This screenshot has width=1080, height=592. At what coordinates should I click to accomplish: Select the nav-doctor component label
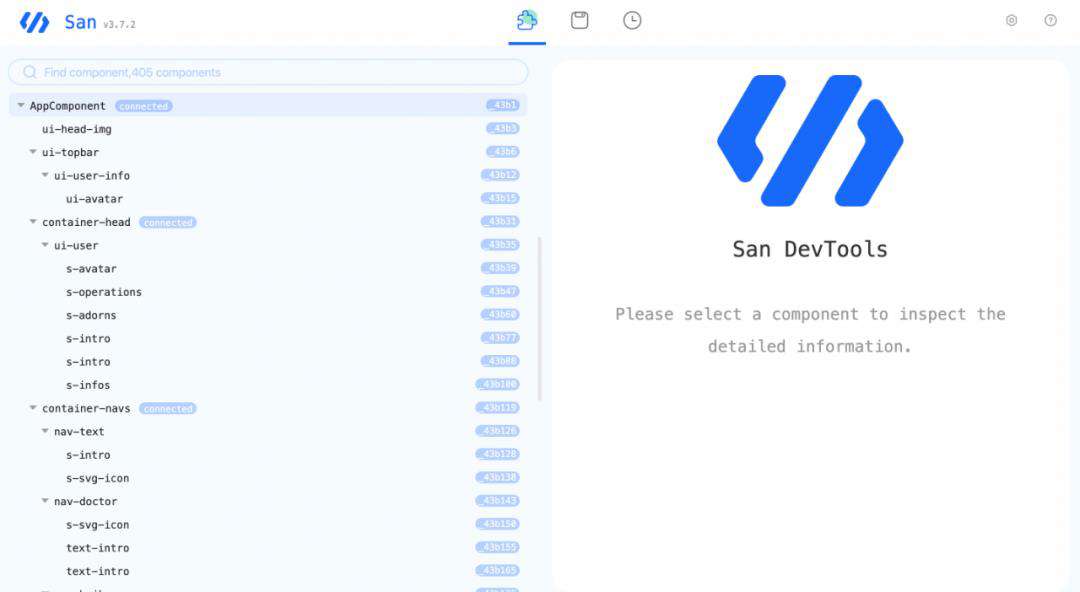click(85, 502)
